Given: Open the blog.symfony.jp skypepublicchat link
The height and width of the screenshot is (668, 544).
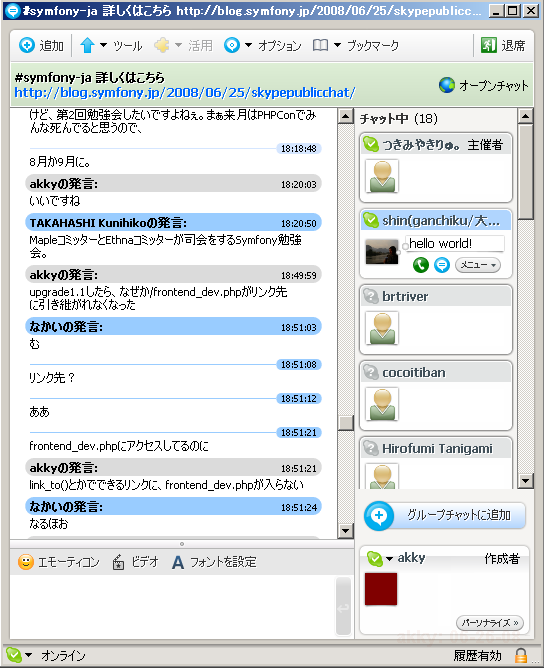Looking at the screenshot, I should point(185,92).
